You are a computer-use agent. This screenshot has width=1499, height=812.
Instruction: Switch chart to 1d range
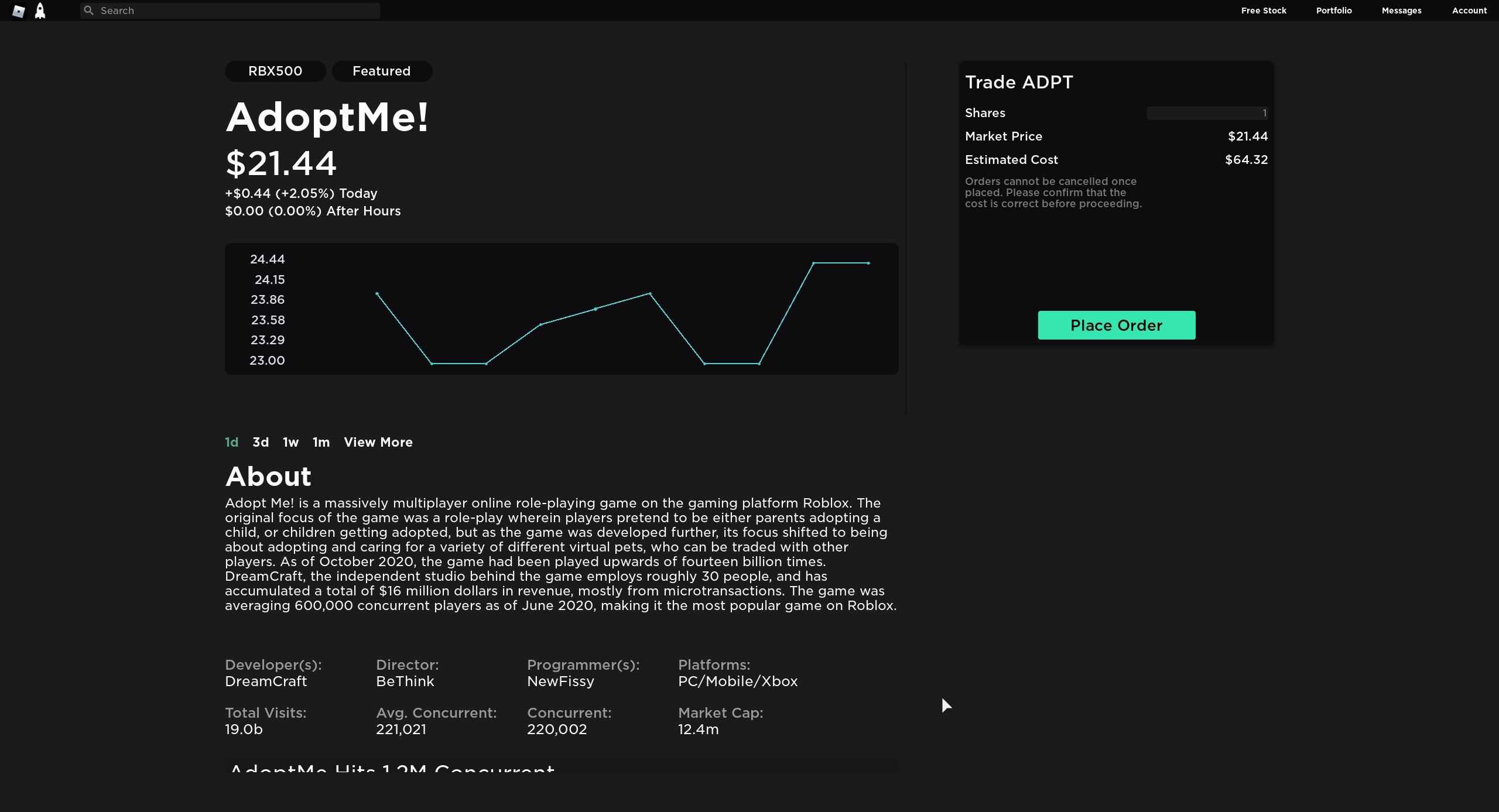click(232, 443)
